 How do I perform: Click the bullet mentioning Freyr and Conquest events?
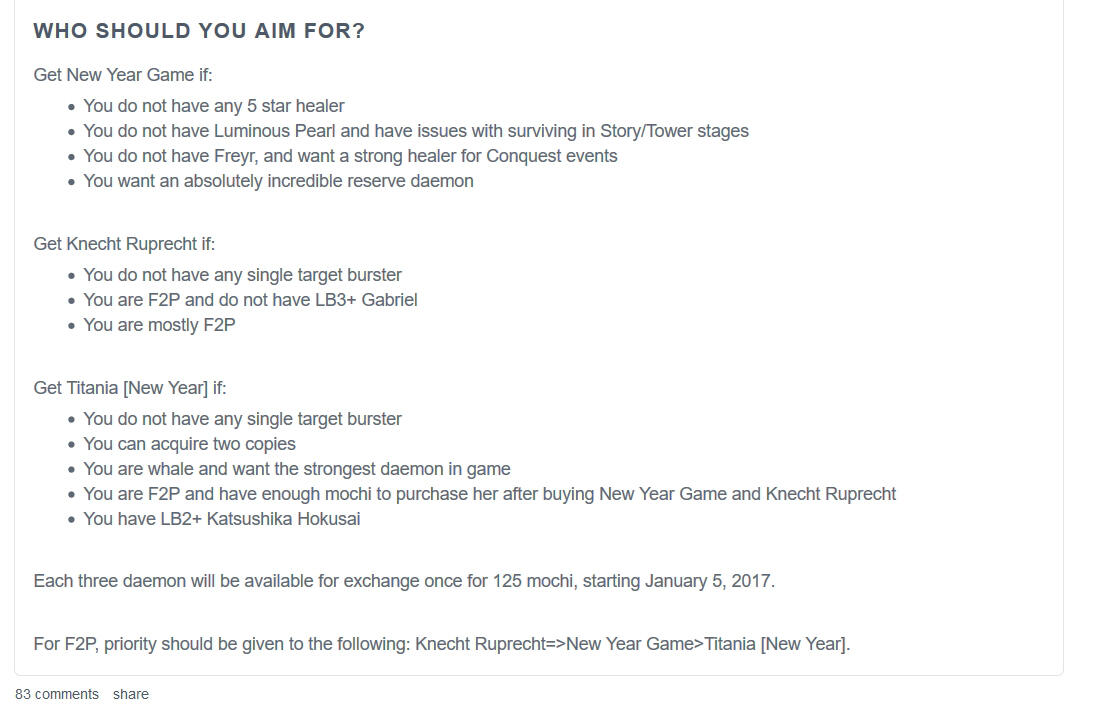[x=350, y=156]
